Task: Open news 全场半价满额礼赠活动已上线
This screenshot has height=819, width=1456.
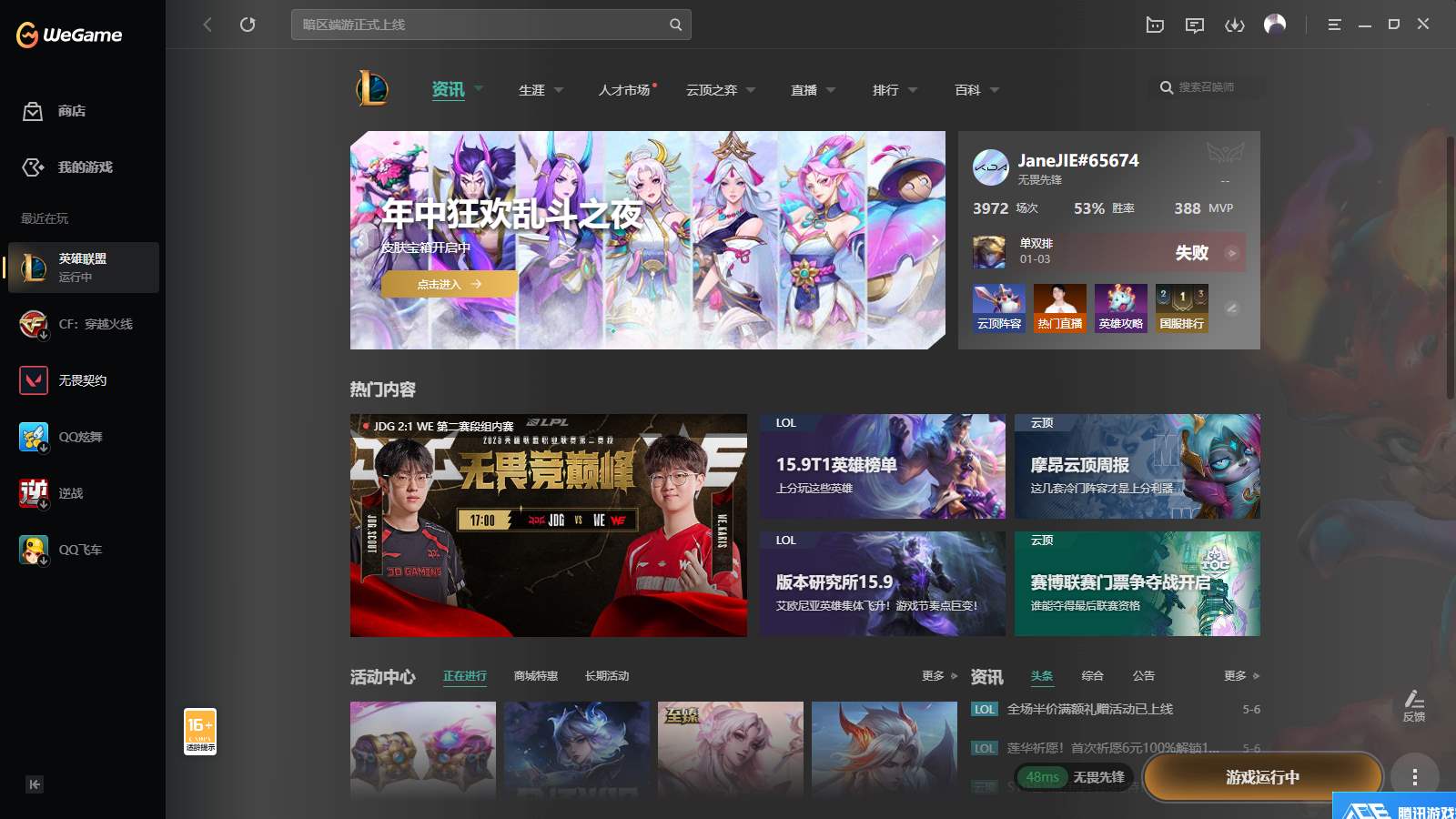Action: click(x=1090, y=709)
